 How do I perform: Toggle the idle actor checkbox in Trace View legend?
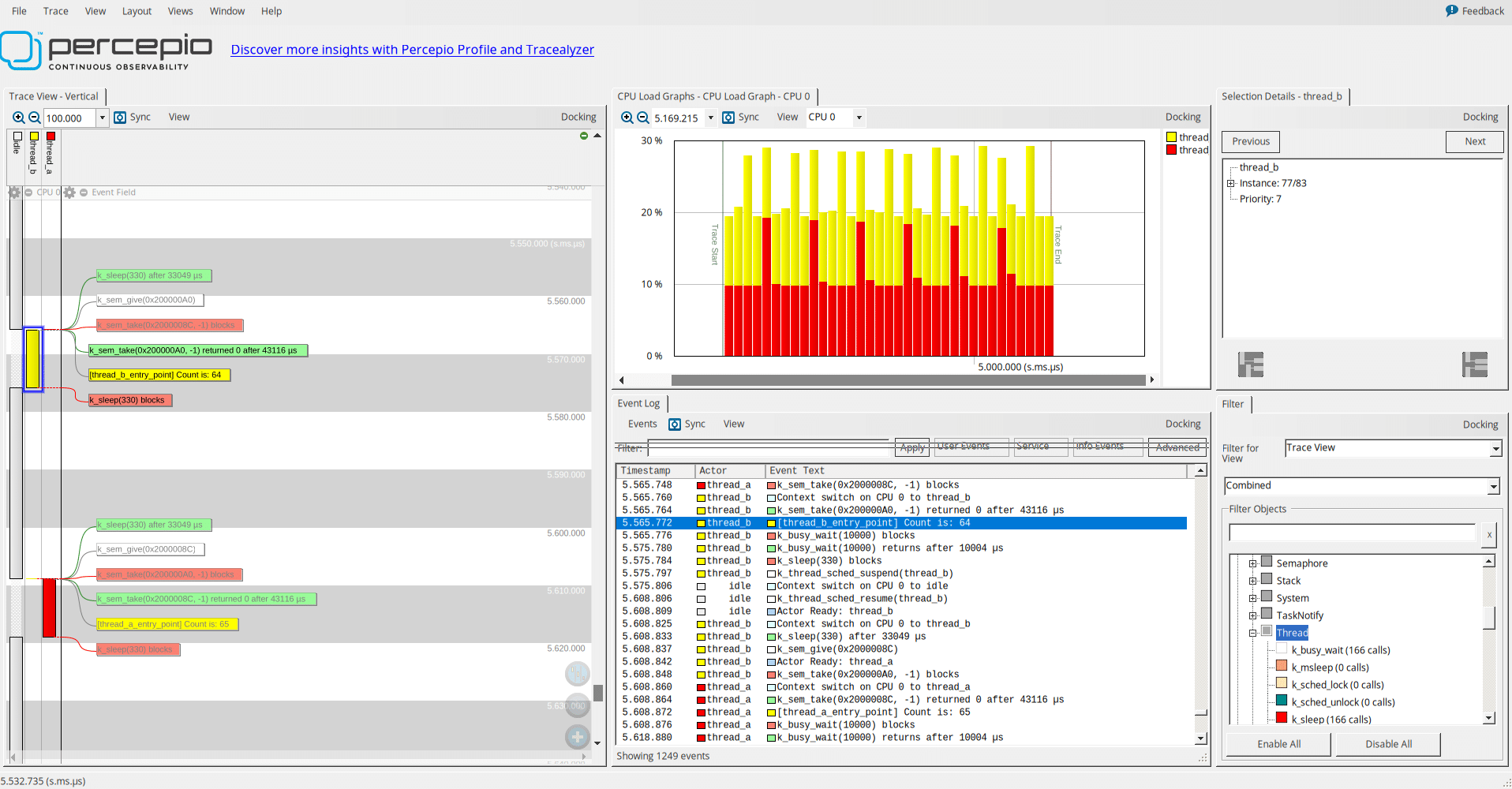tap(16, 134)
